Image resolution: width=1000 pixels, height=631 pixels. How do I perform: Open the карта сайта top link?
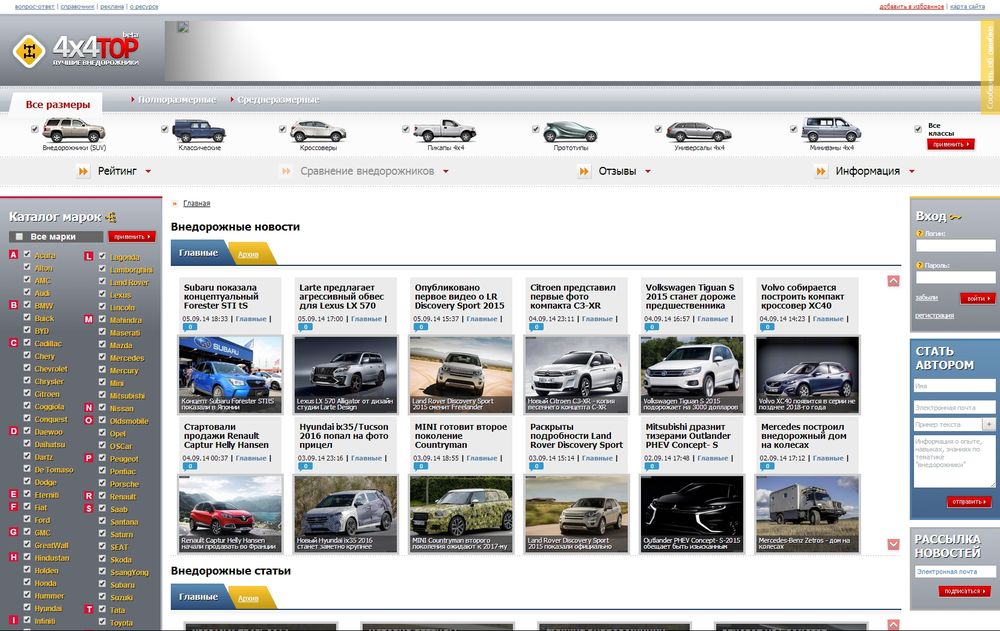pos(967,6)
